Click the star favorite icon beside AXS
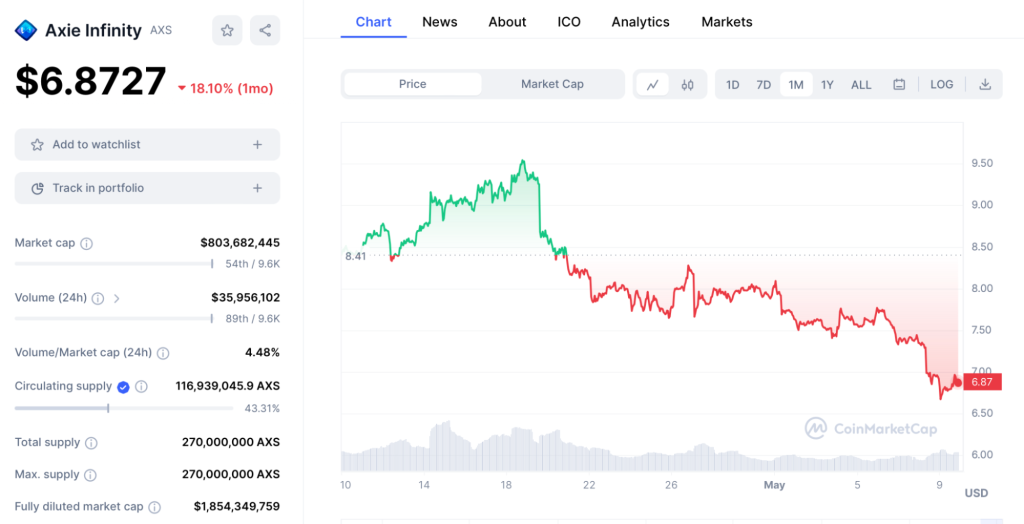The height and width of the screenshot is (524, 1024). (227, 30)
